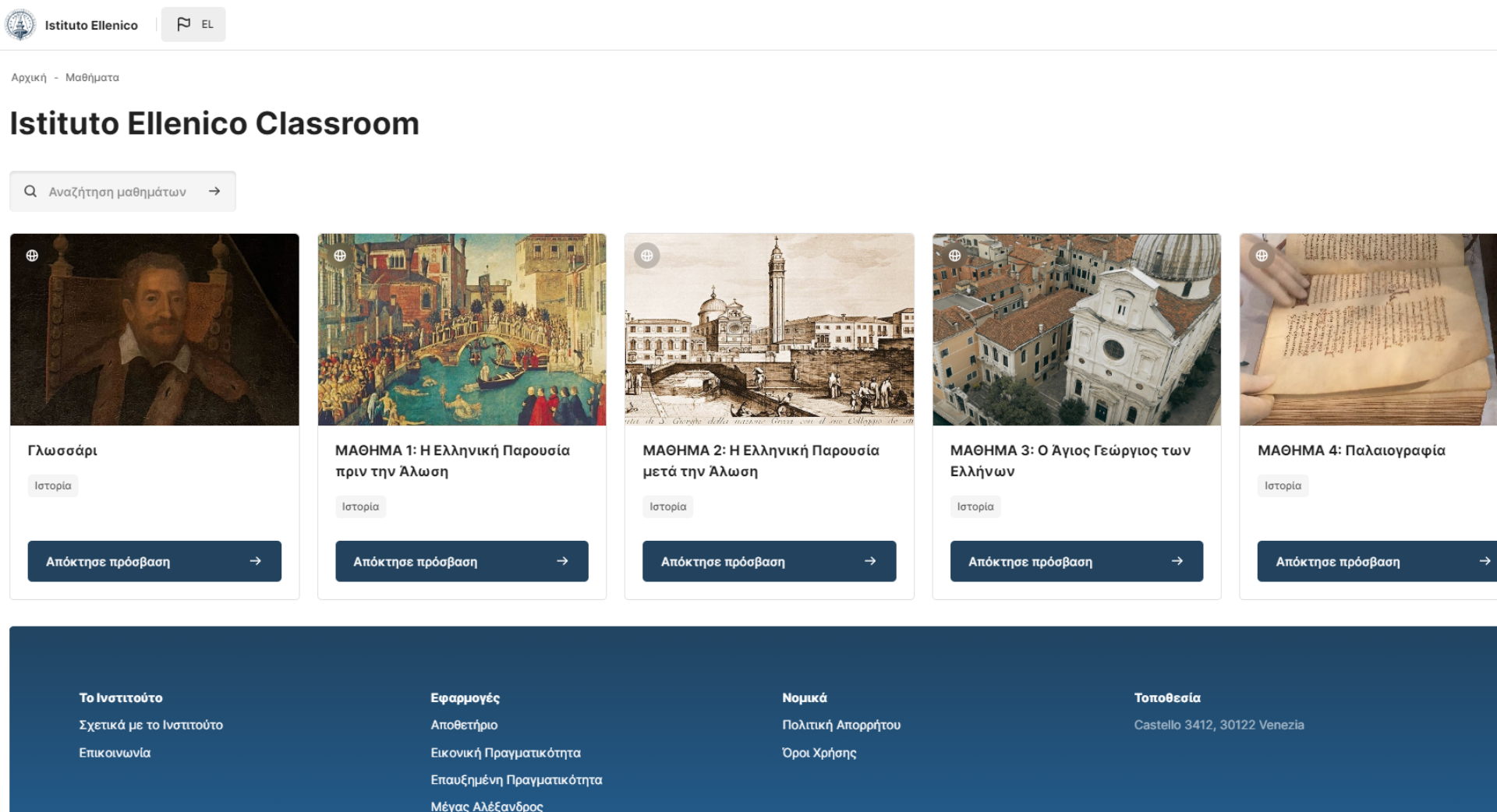The image size is (1497, 812).
Task: Click the Γλωσσάρι card title
Action: (x=62, y=450)
